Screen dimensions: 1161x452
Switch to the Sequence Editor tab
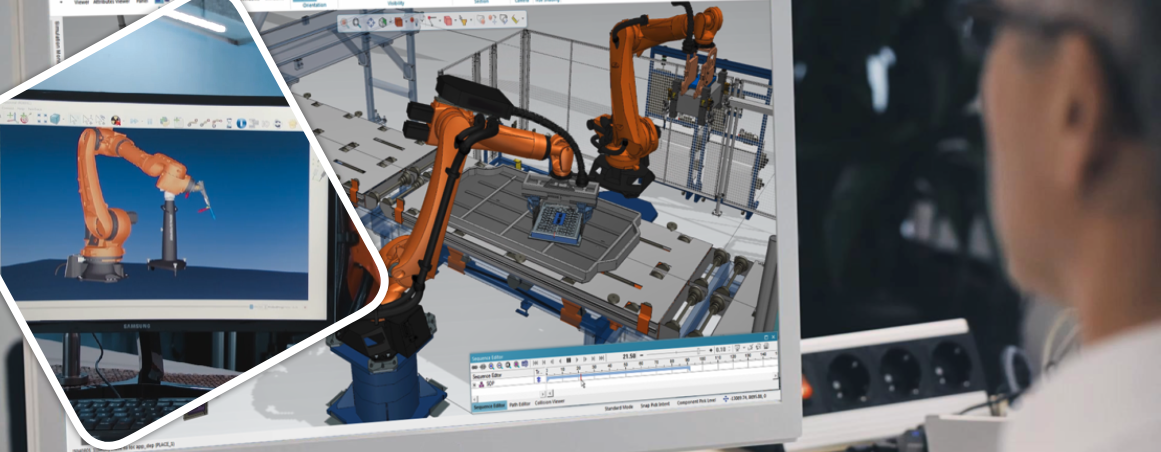(x=489, y=405)
